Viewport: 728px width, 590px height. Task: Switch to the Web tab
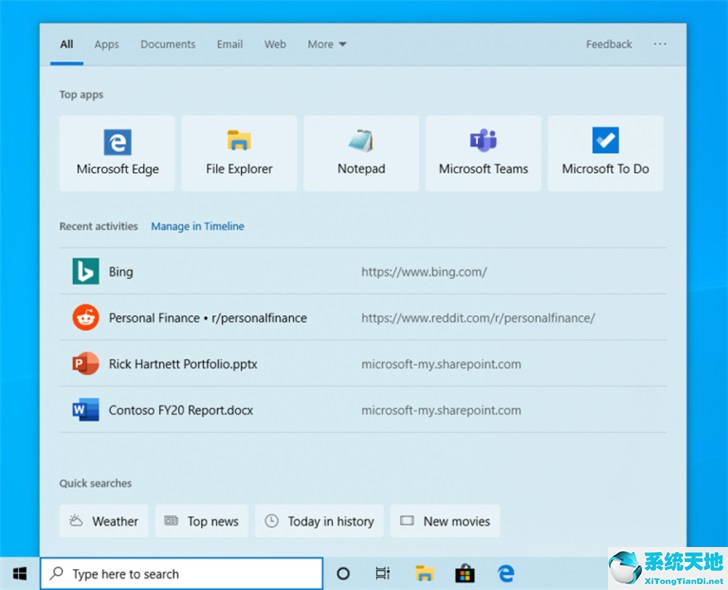click(x=275, y=44)
